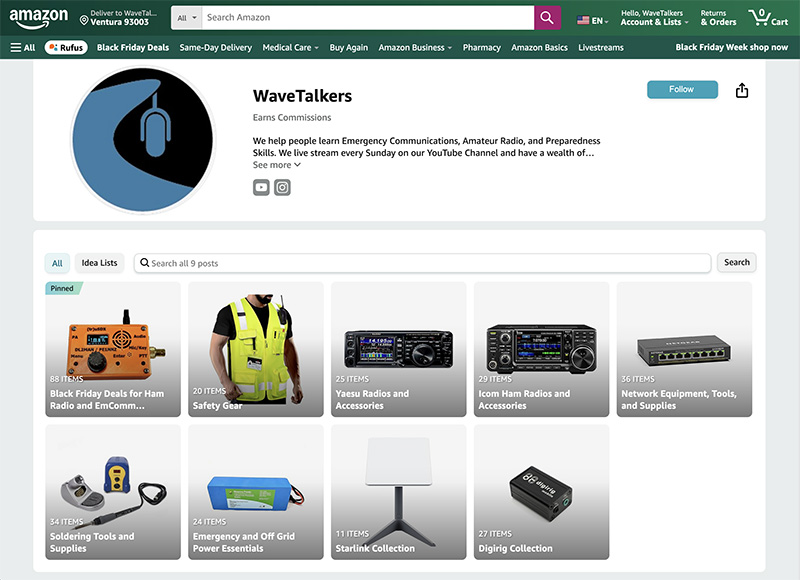Select the All posts tab
This screenshot has width=800, height=580.
57,263
